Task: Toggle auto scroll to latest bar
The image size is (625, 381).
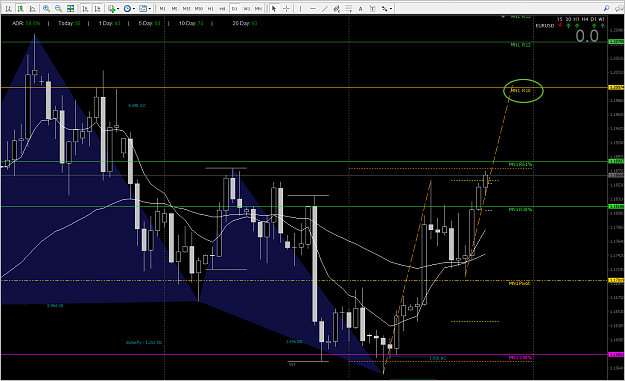Action: click(x=85, y=8)
